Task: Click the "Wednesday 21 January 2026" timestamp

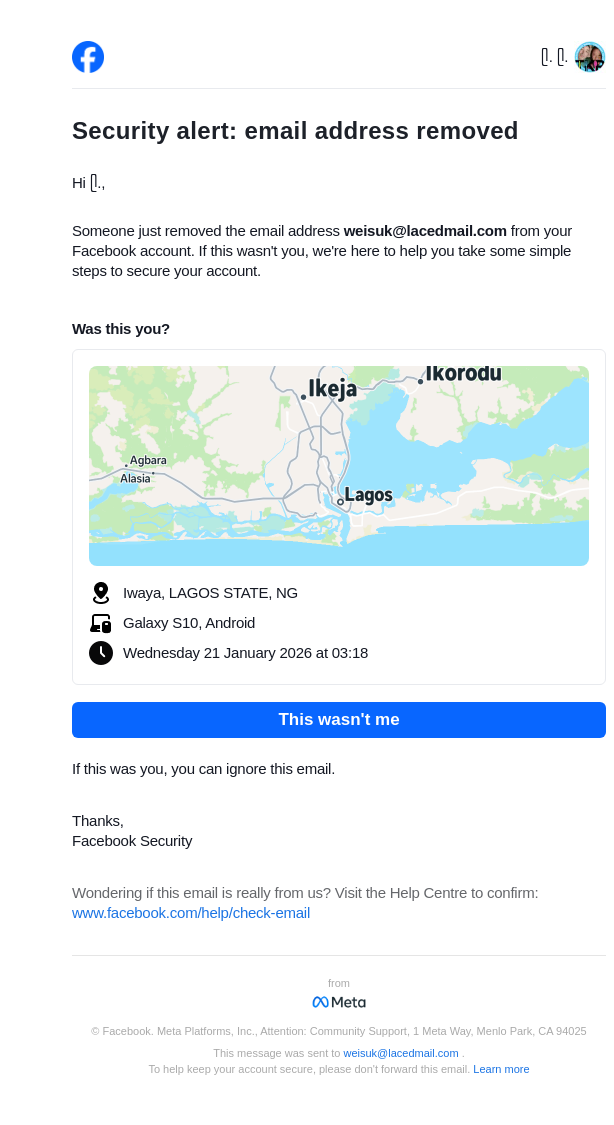Action: (x=245, y=653)
